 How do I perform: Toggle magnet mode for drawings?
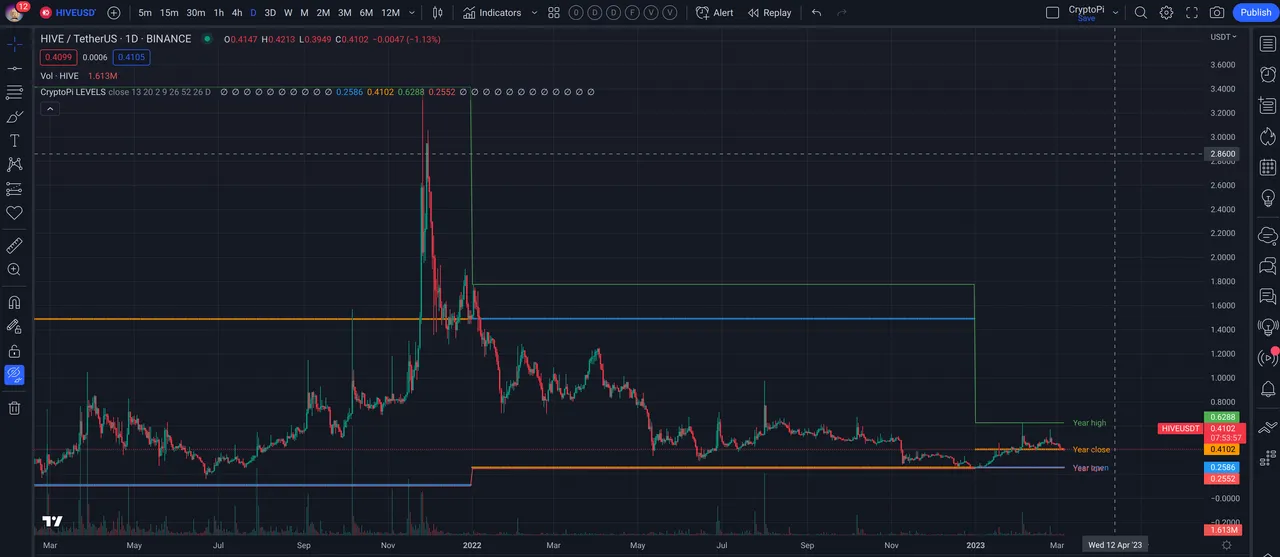click(14, 302)
